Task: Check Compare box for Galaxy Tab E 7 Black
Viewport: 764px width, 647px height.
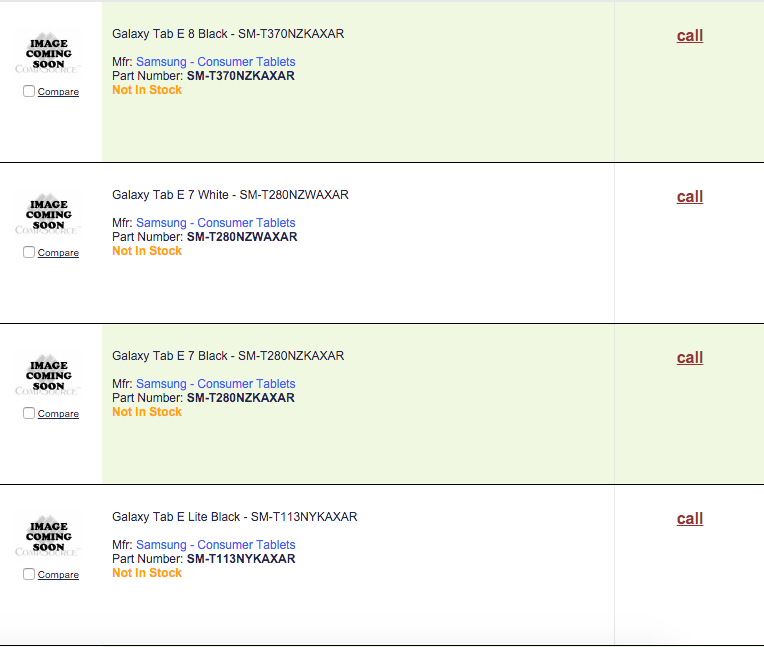Action: [x=29, y=413]
